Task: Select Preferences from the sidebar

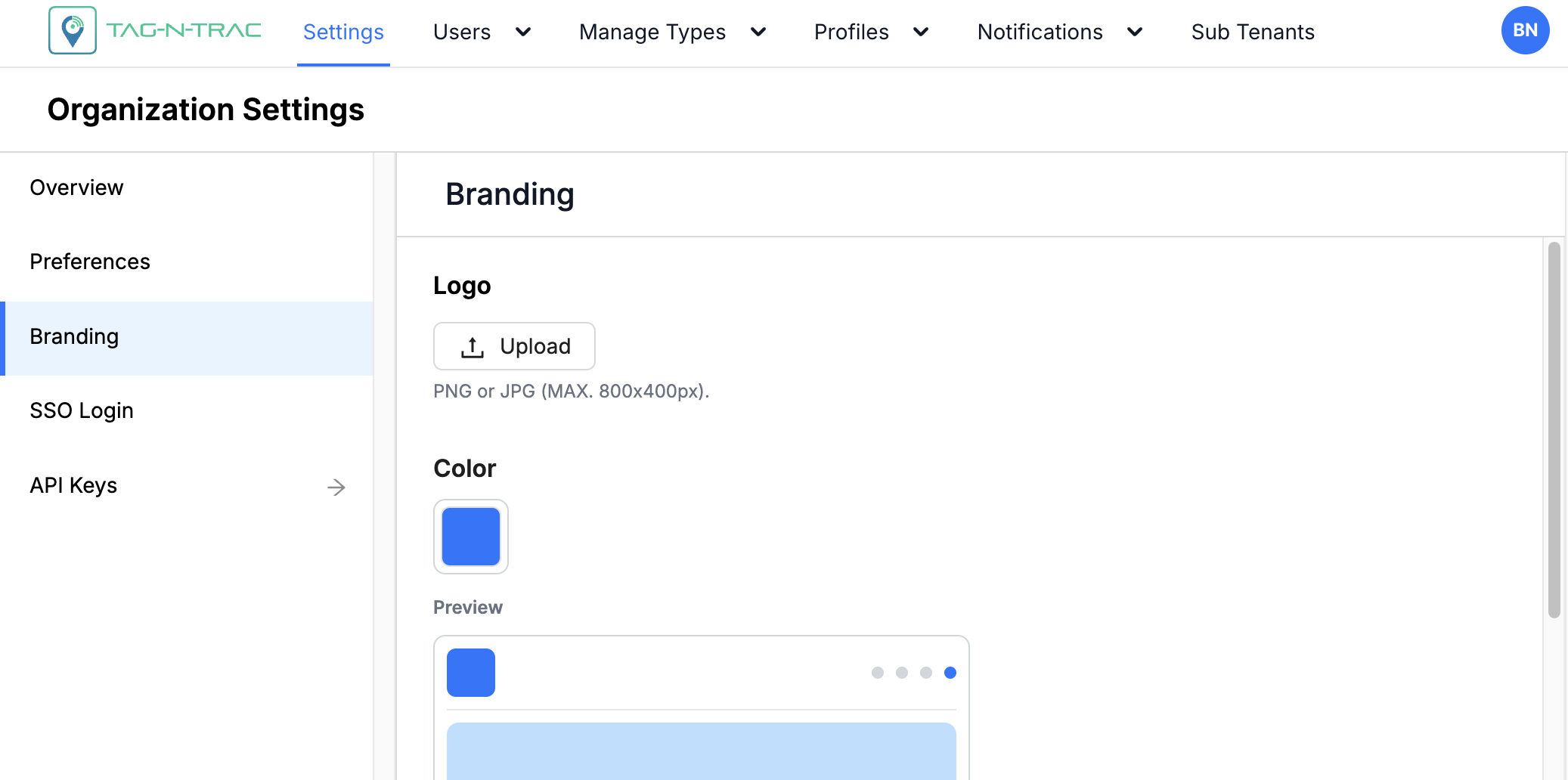Action: (90, 262)
